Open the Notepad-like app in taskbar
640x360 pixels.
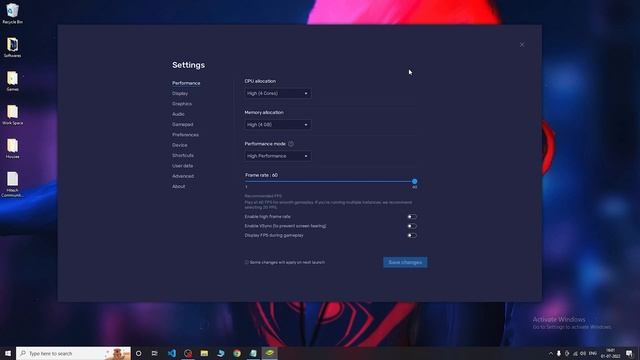tap(253, 353)
